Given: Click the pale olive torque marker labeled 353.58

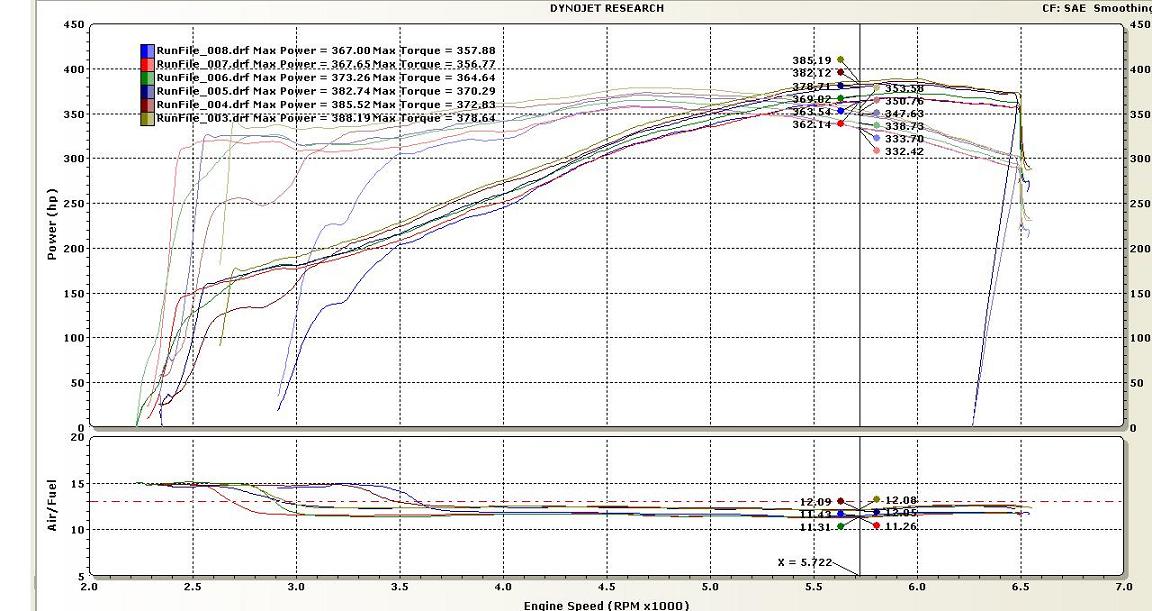Looking at the screenshot, I should tap(877, 89).
